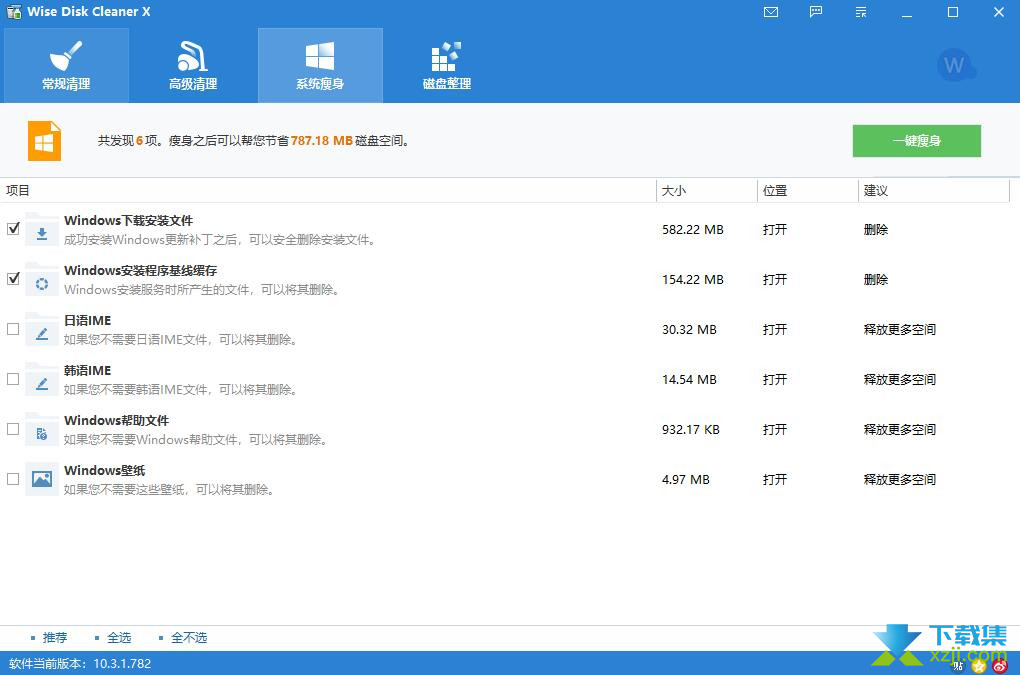Select the 系统瘦身 tab
Image resolution: width=1020 pixels, height=675 pixels.
[320, 65]
